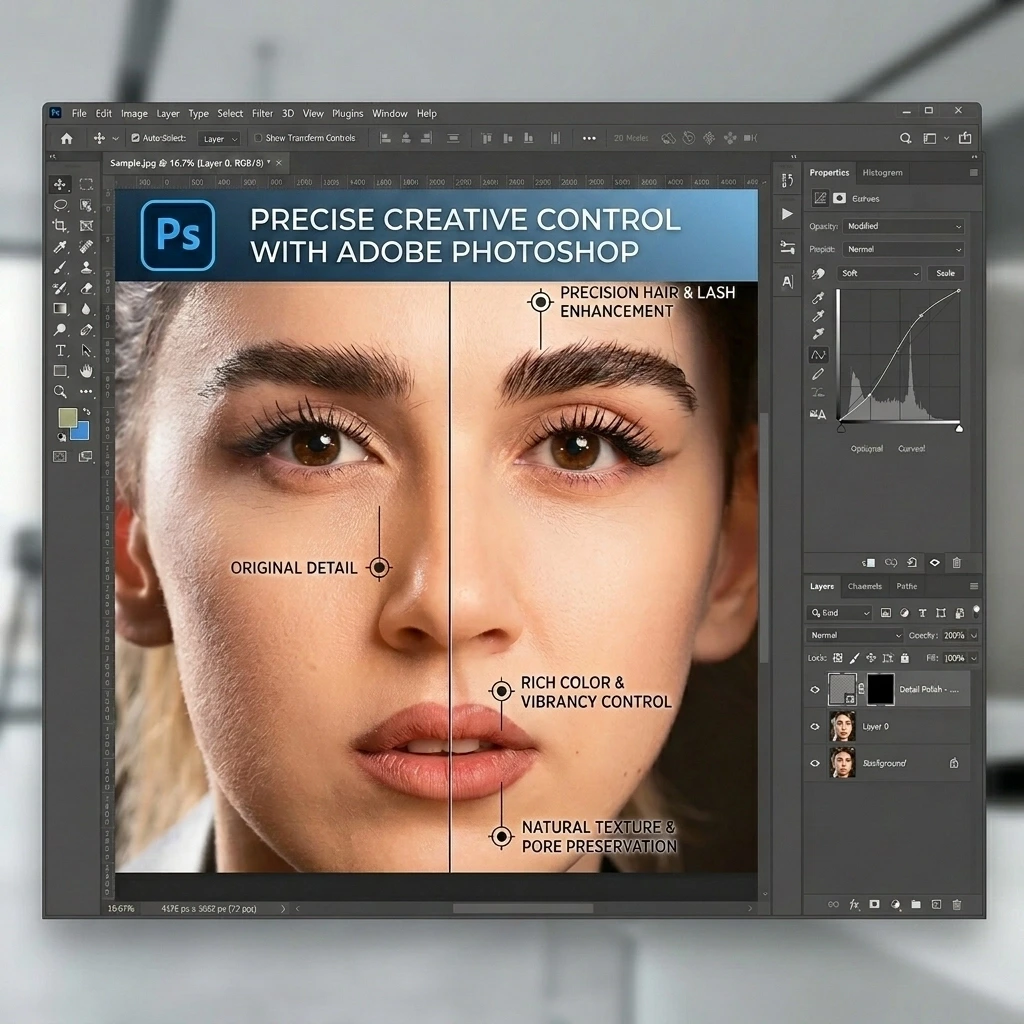This screenshot has height=1024, width=1024.
Task: Enable Show Transform Controls checkbox
Action: [257, 138]
